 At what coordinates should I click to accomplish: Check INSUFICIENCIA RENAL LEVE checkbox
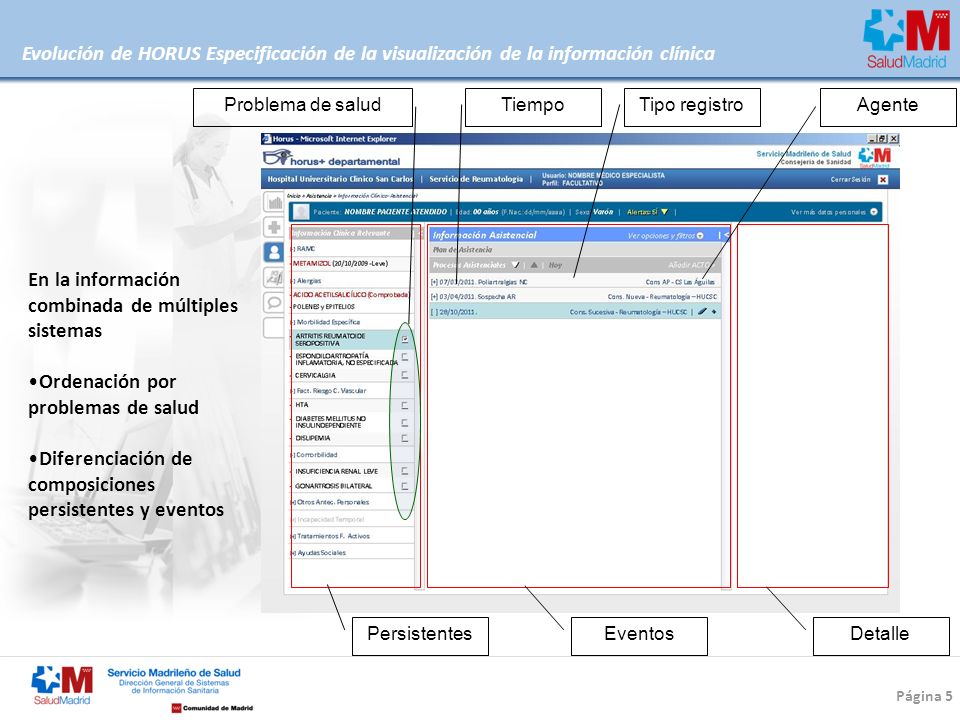(x=405, y=471)
